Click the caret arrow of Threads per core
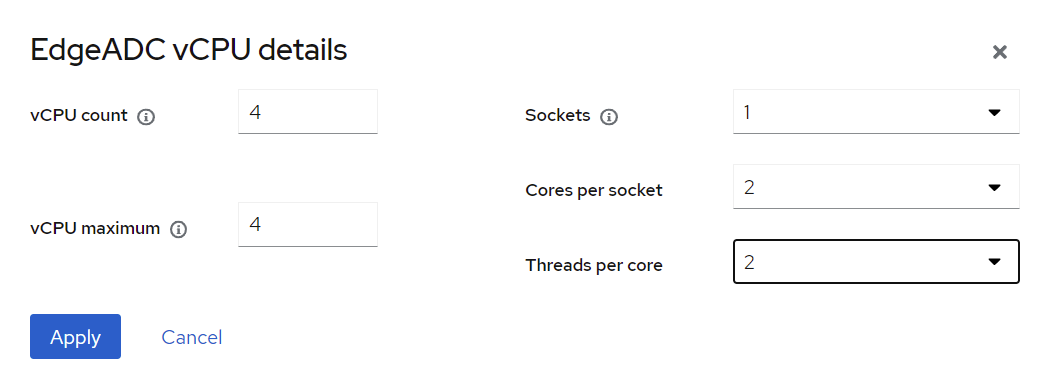Image resolution: width=1050 pixels, height=389 pixels. click(x=994, y=262)
